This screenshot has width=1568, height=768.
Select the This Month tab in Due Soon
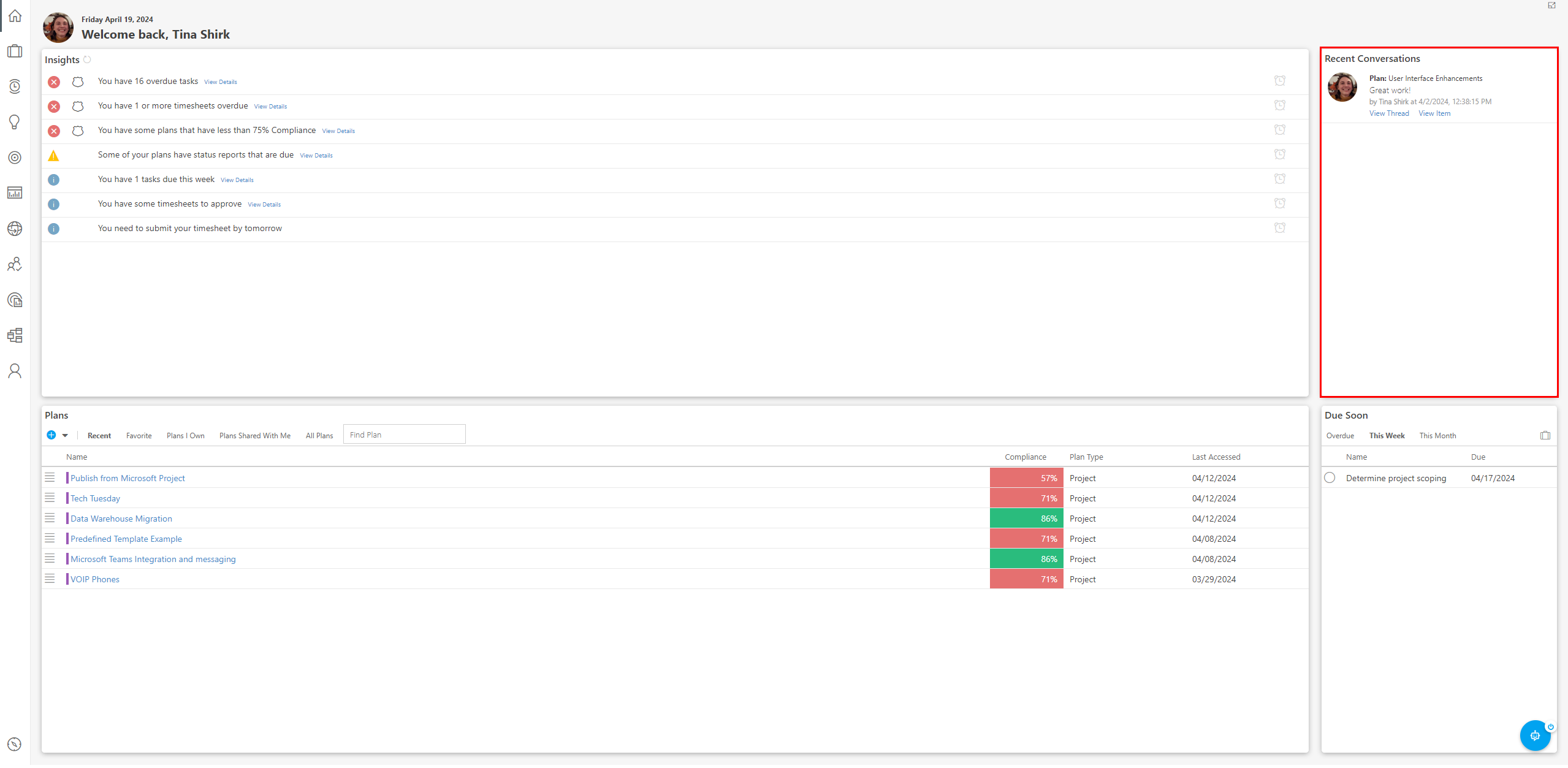1437,436
